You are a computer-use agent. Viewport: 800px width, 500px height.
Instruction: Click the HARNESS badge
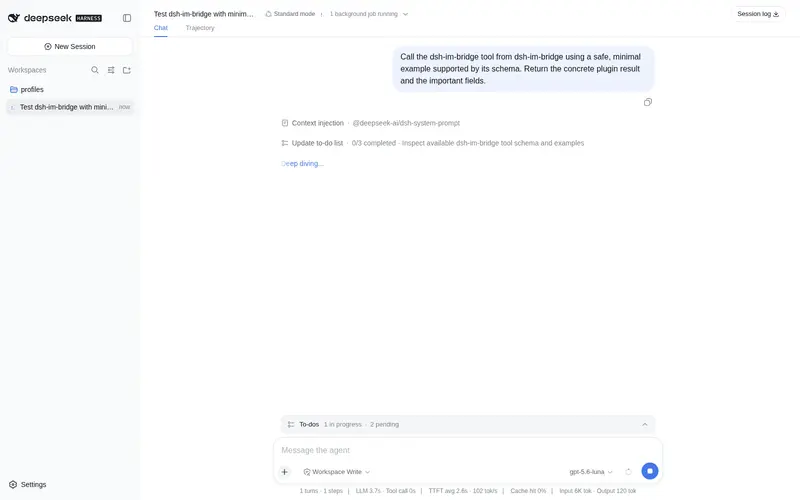click(x=89, y=18)
